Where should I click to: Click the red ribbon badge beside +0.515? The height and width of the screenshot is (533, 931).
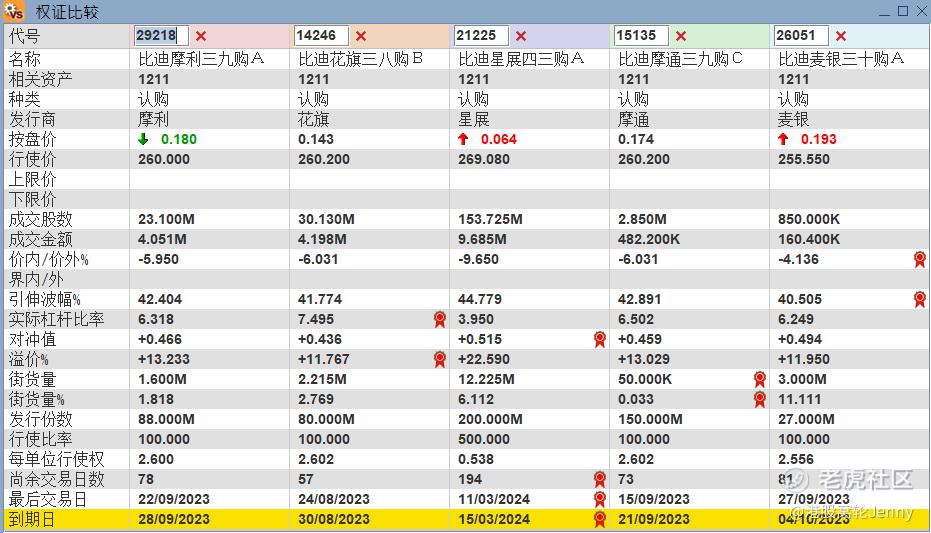pos(600,340)
